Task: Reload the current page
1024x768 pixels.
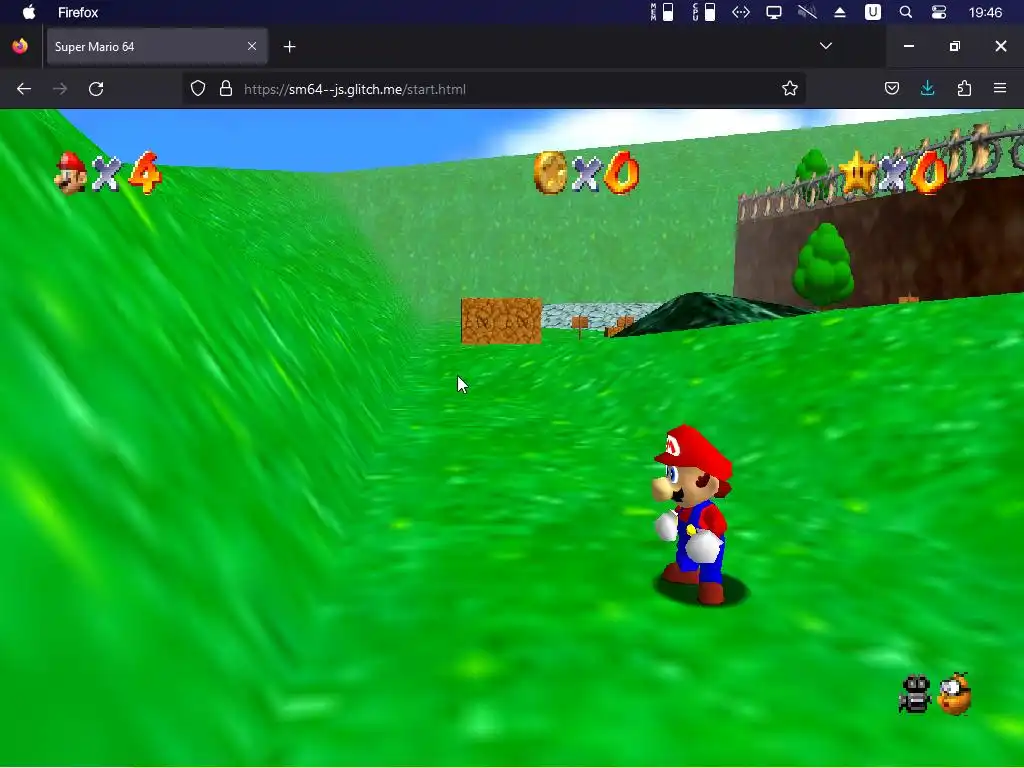Action: (96, 89)
